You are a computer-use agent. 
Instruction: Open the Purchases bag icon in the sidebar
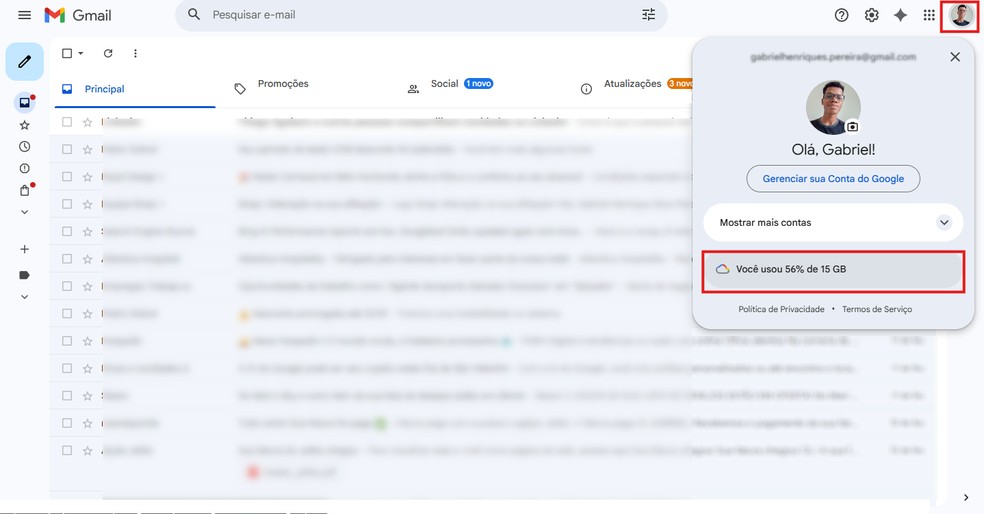[24, 190]
